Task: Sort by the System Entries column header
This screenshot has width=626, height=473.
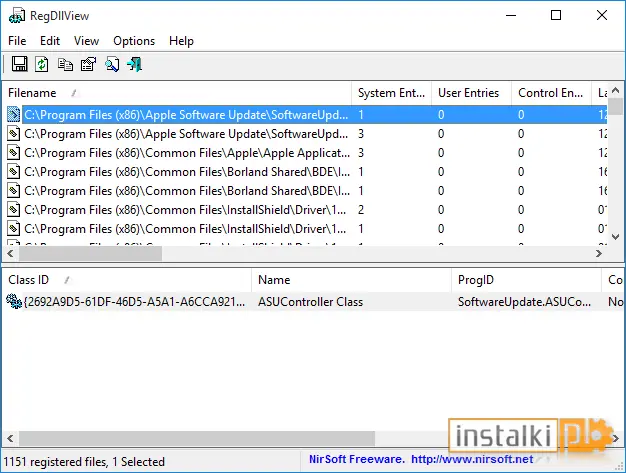Action: tap(391, 93)
